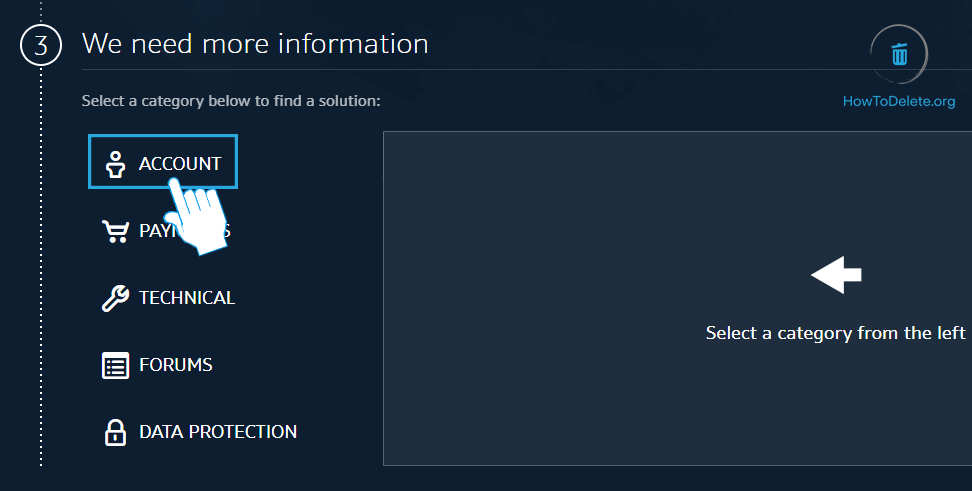Select the ACCOUNT category label
Screen dimensions: 972x491
[x=180, y=164]
